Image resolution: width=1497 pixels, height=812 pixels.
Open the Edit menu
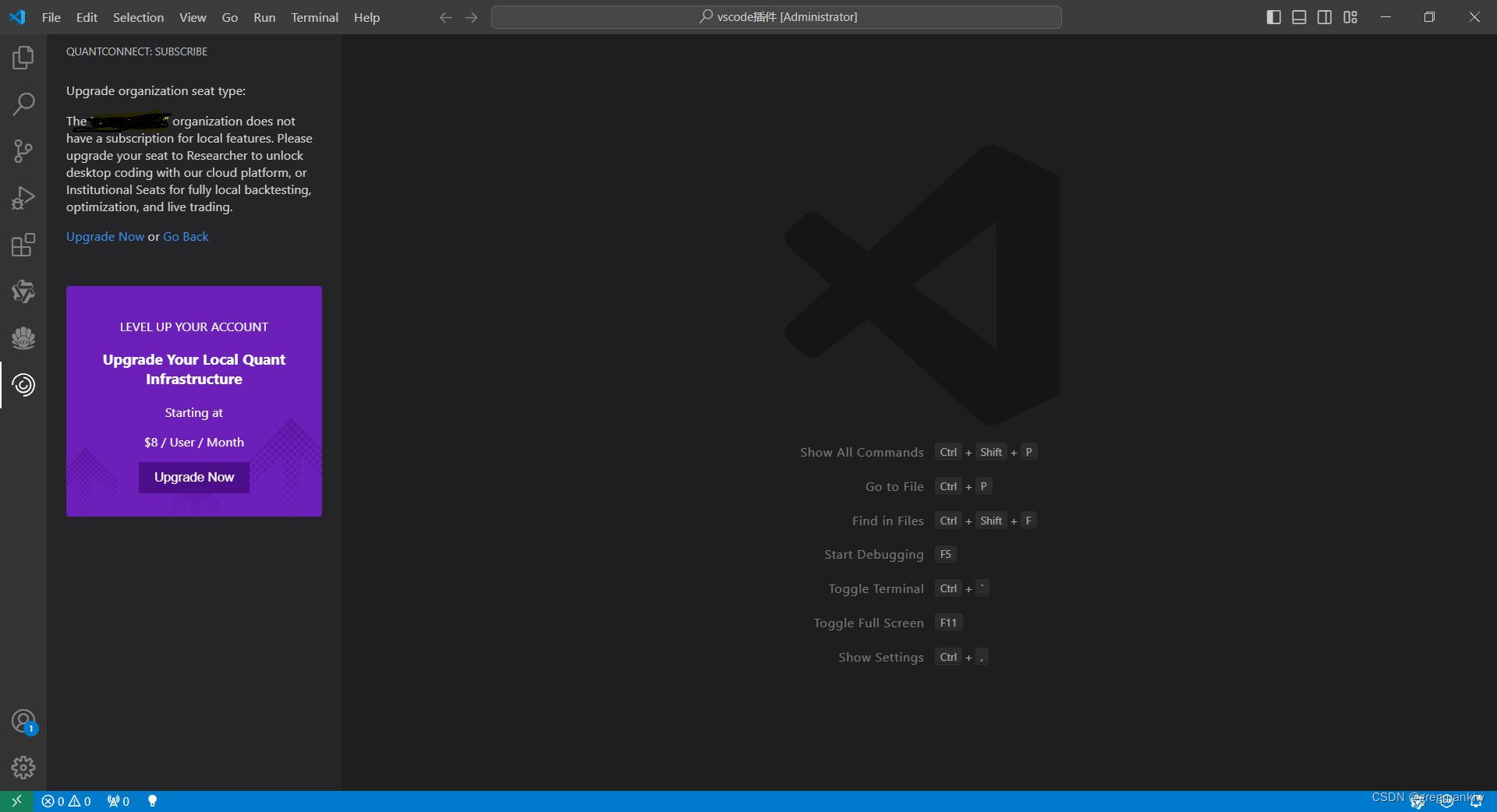tap(87, 17)
